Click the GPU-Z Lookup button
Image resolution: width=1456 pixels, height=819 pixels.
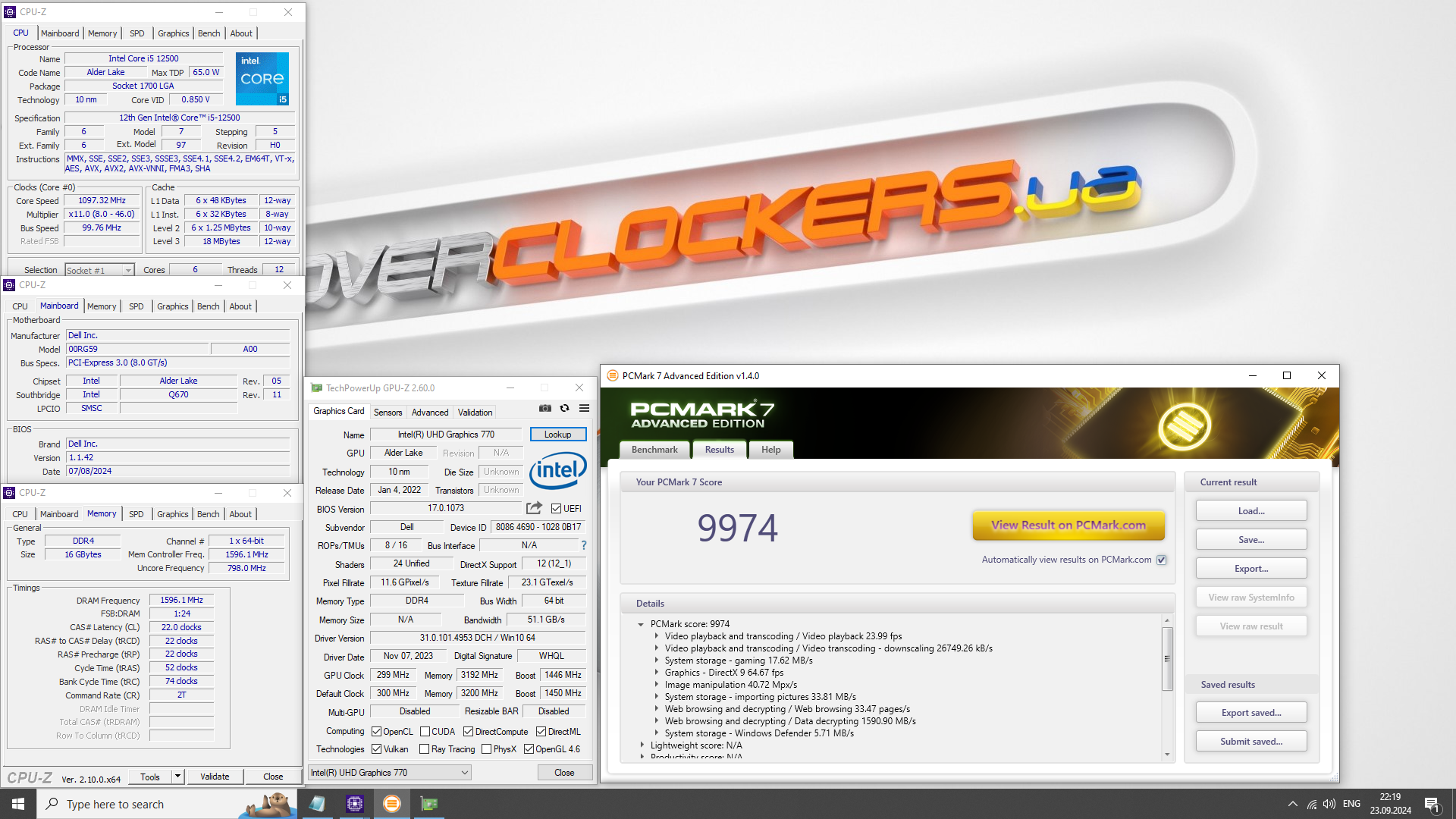click(557, 435)
